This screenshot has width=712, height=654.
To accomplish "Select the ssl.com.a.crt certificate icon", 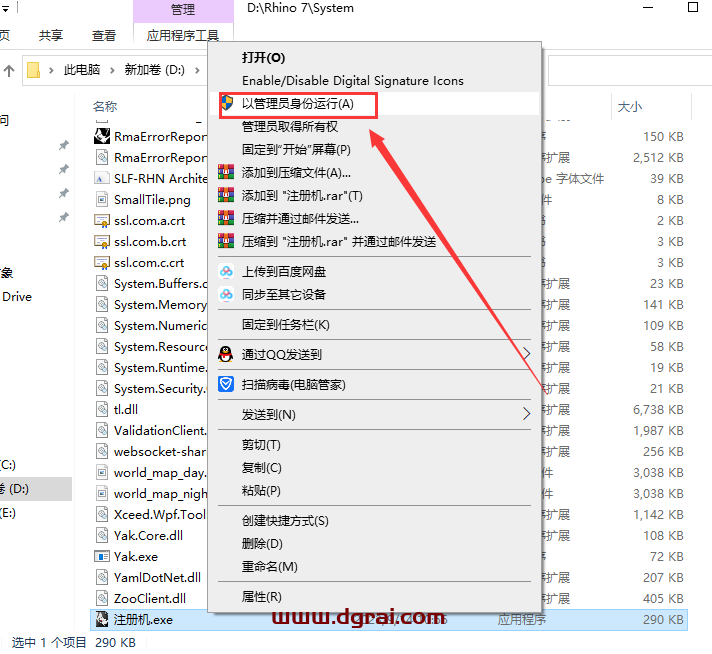I will [x=102, y=221].
